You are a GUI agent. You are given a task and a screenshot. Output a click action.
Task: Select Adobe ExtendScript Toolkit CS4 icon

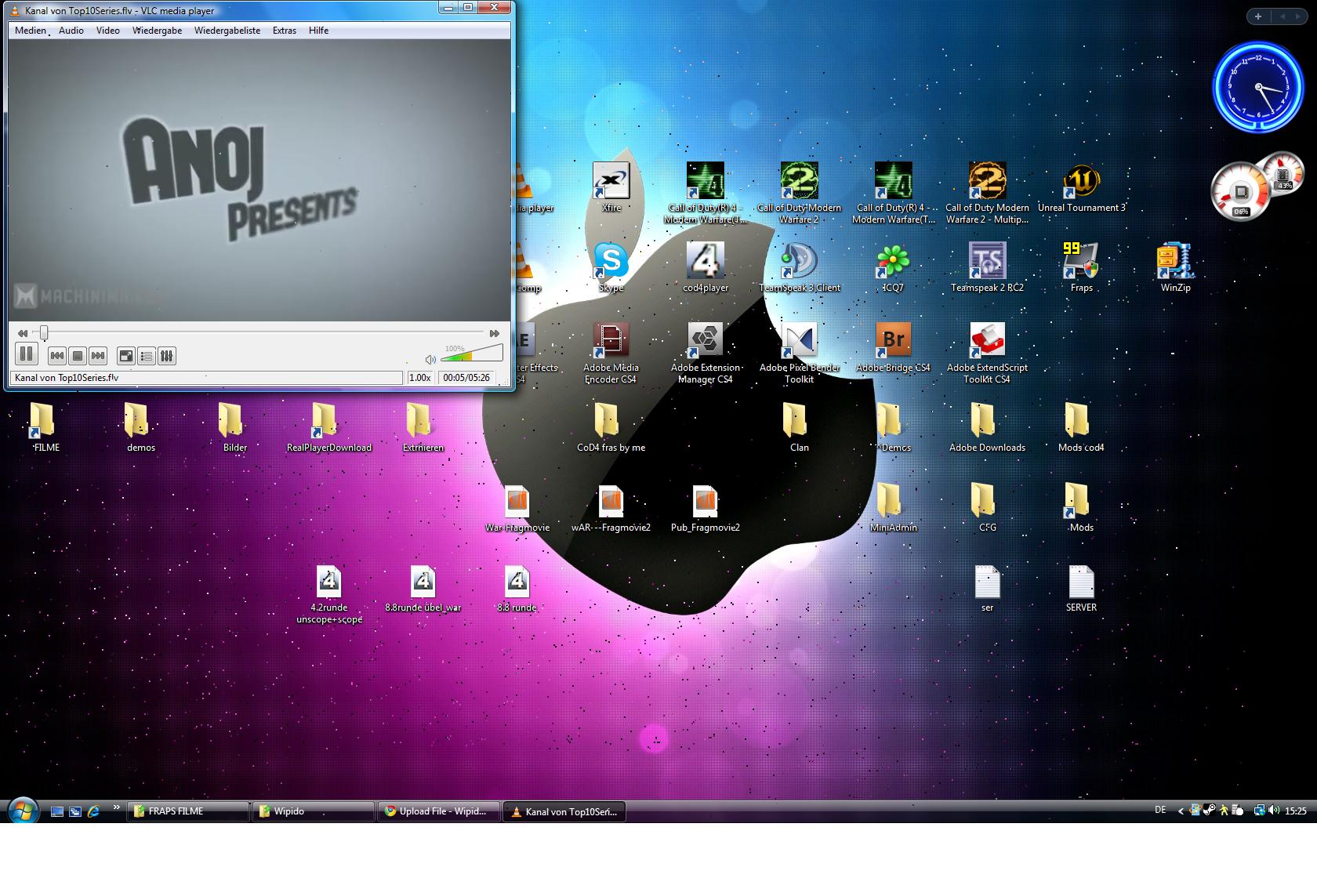coord(987,353)
